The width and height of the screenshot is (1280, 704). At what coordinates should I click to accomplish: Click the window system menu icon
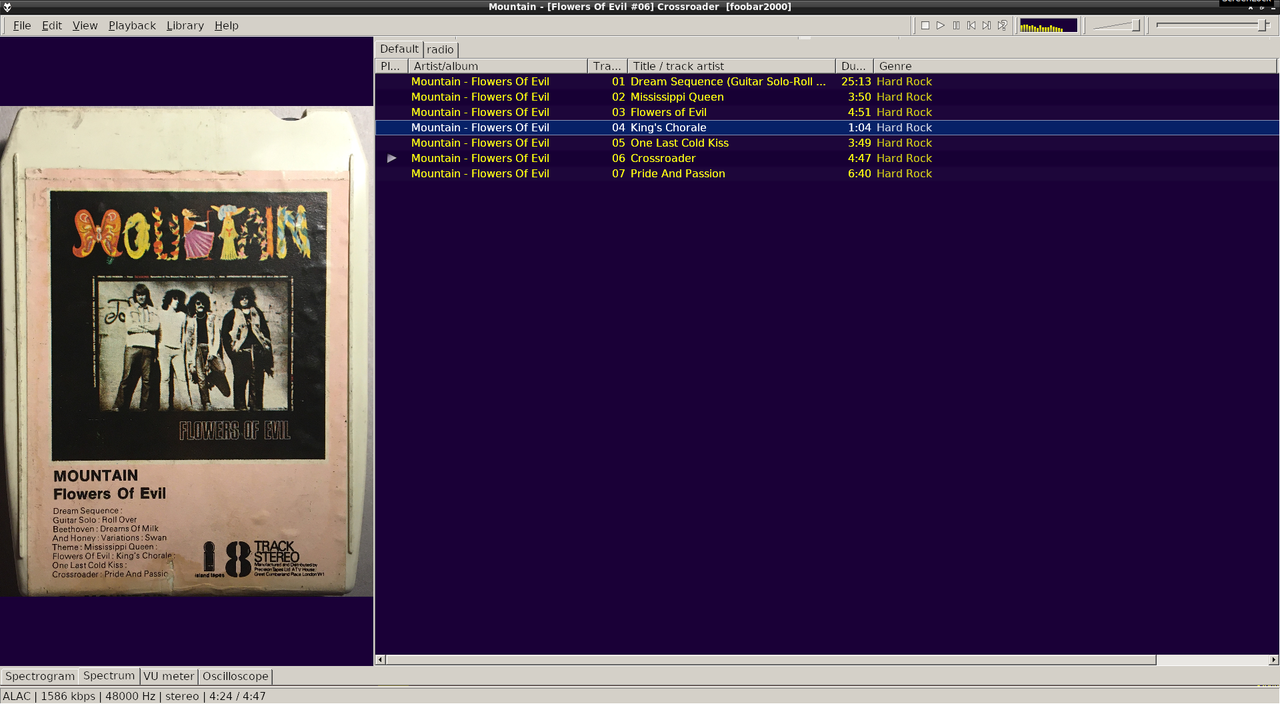(x=7, y=7)
